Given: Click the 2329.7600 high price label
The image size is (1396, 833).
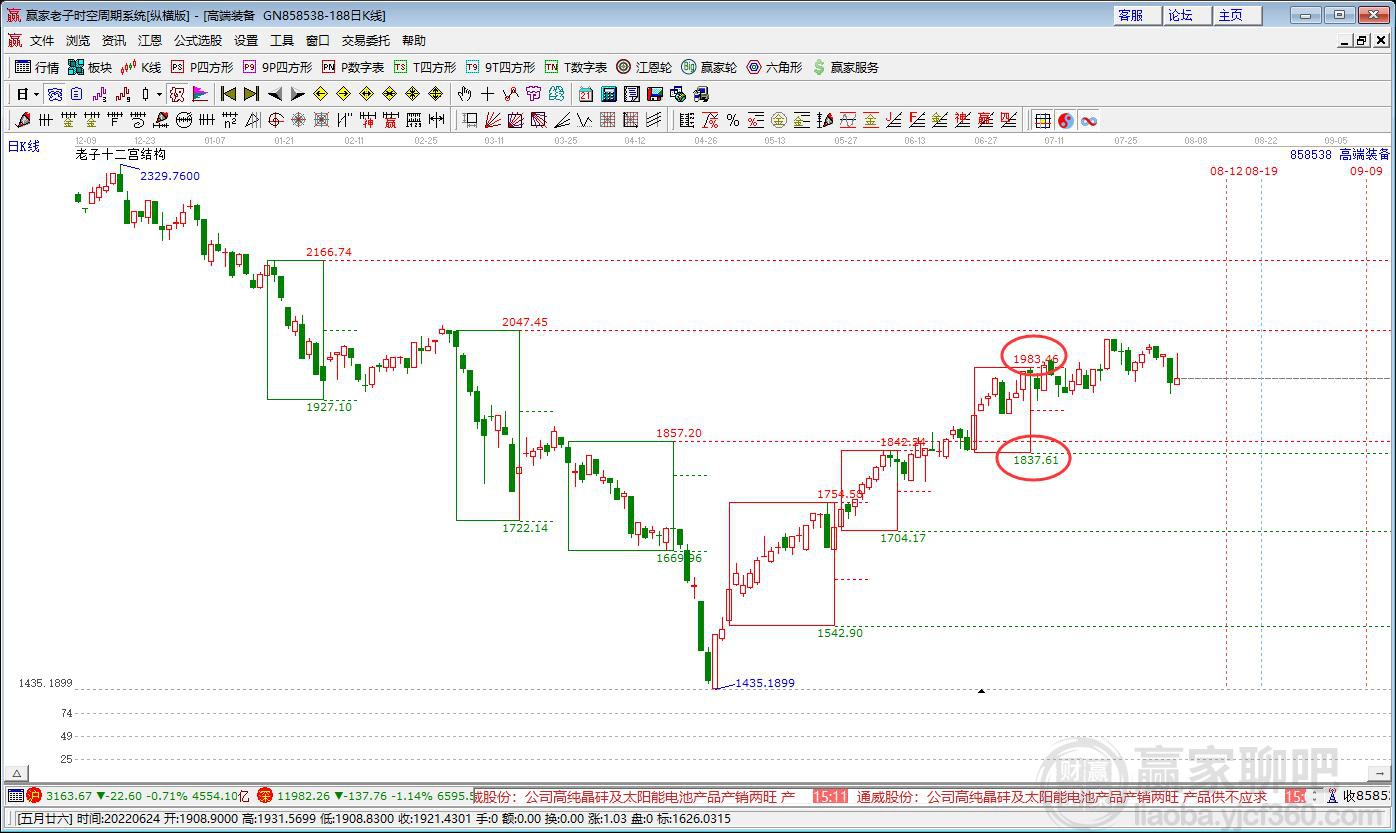Looking at the screenshot, I should pyautogui.click(x=169, y=176).
